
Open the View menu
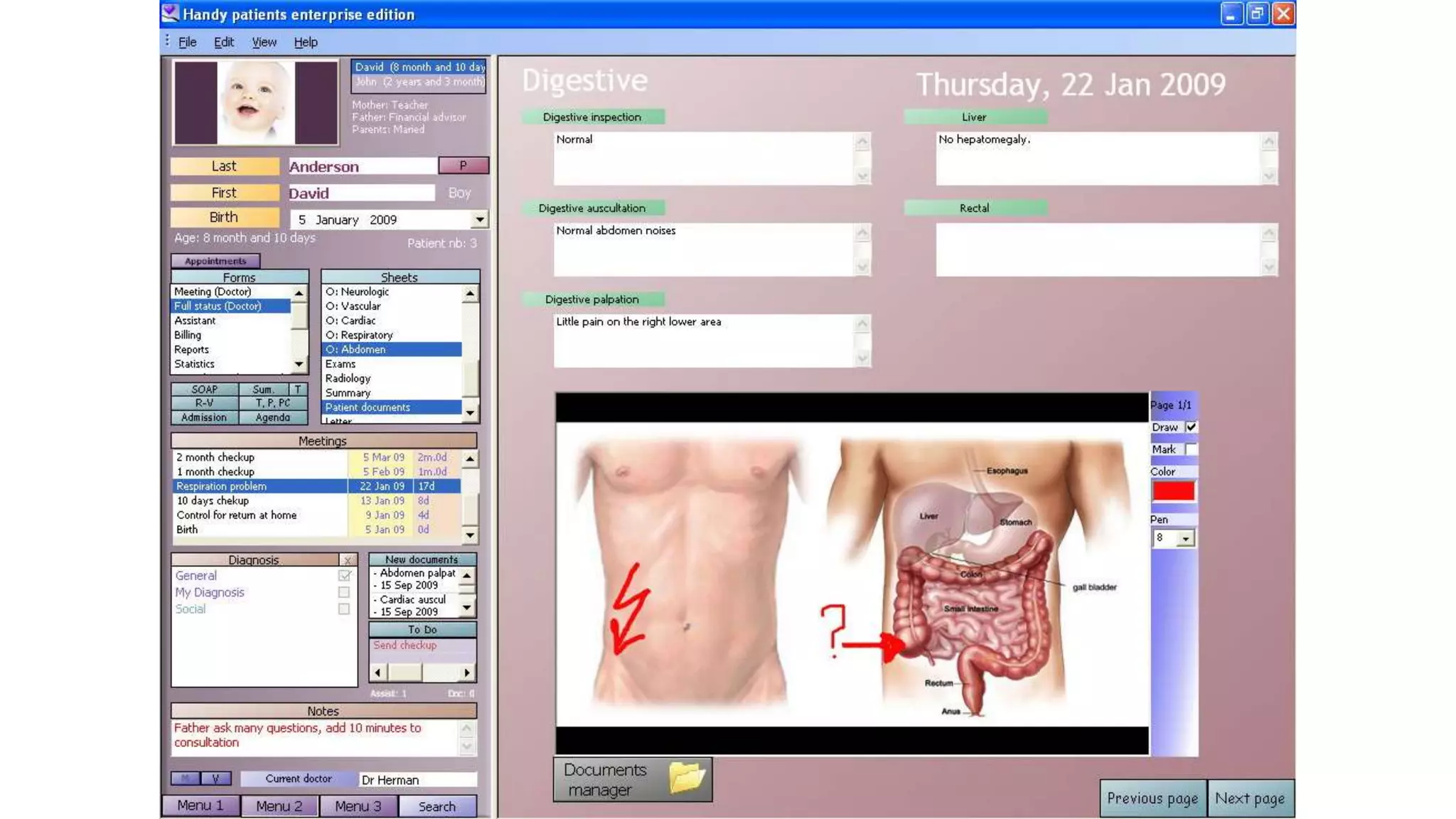click(264, 42)
